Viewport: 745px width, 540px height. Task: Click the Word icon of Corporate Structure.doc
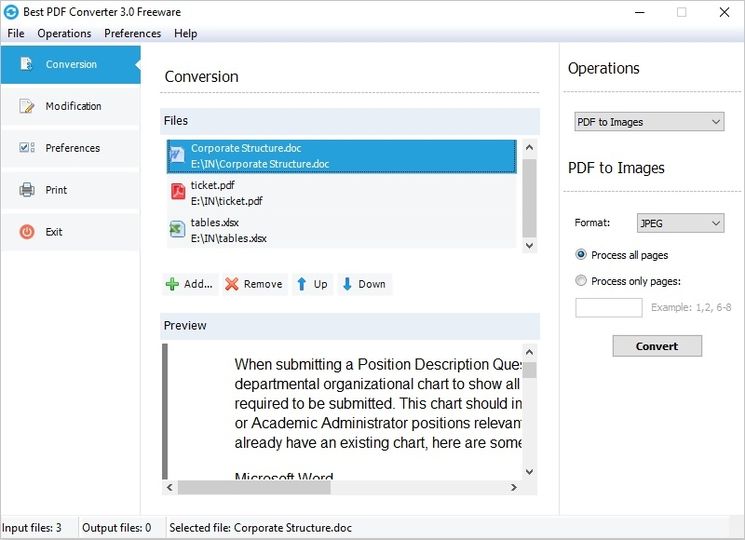[x=177, y=155]
